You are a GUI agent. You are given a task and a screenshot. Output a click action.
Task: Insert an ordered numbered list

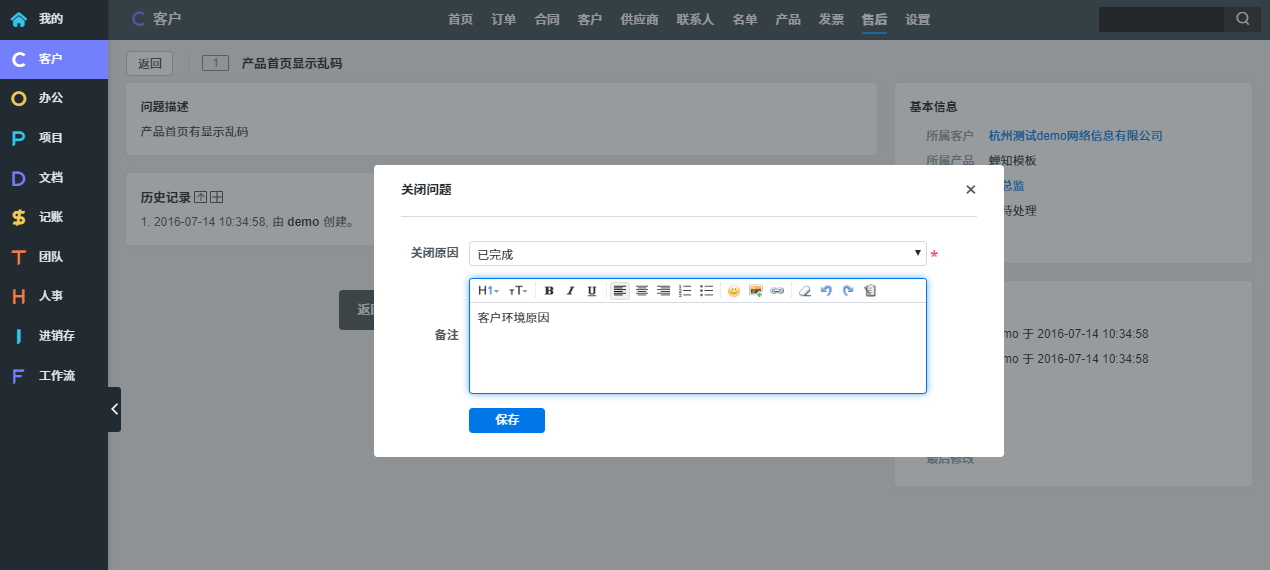(685, 291)
